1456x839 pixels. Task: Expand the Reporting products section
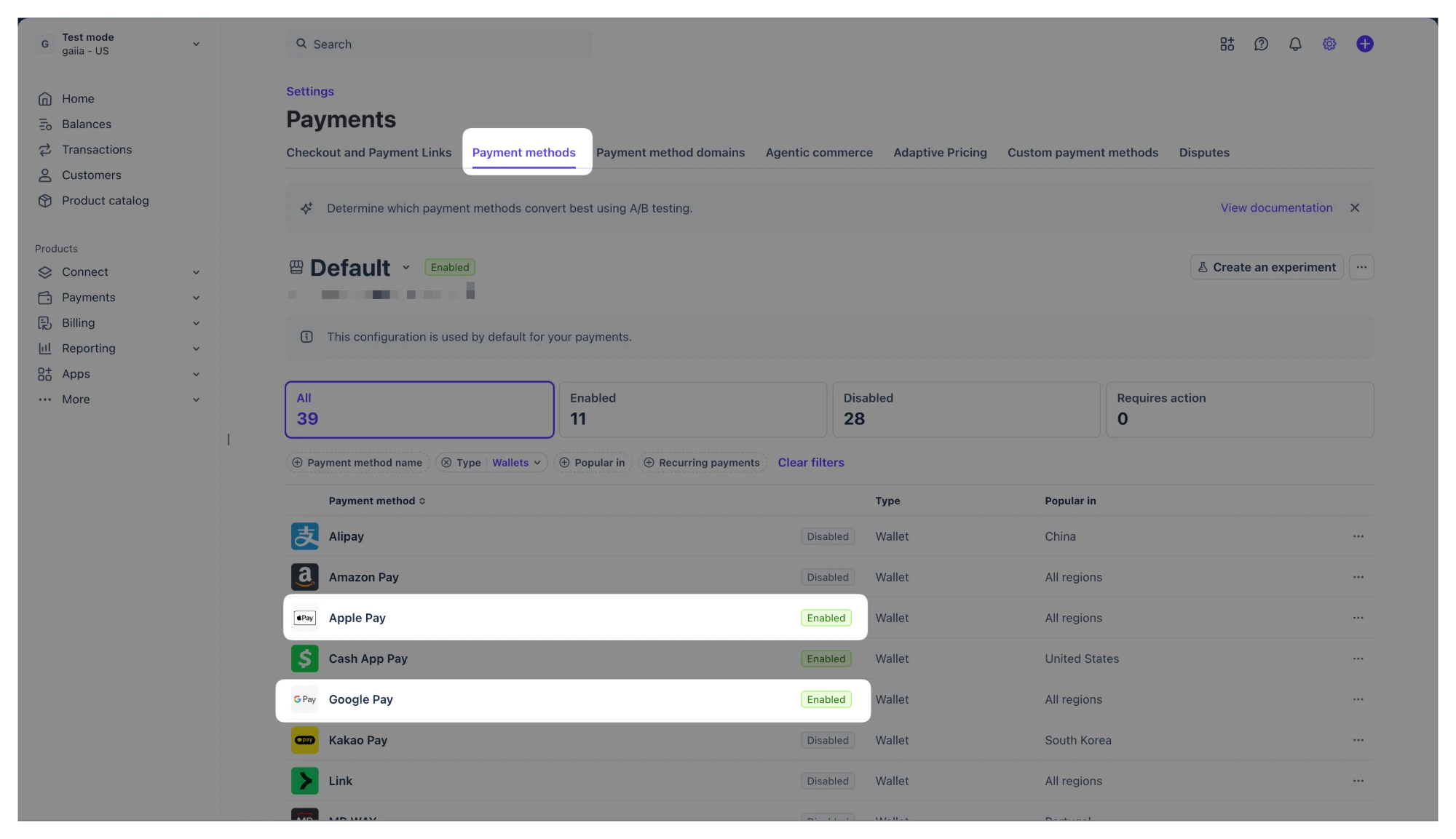click(x=196, y=349)
